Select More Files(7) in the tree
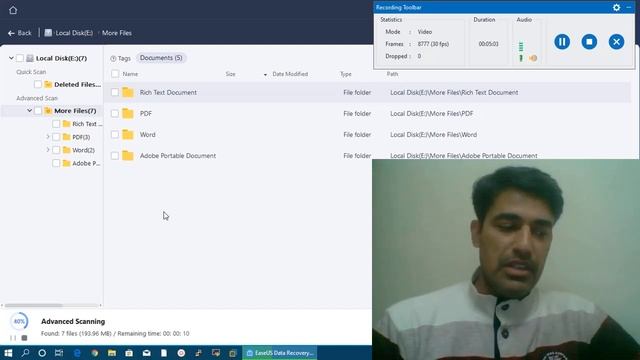This screenshot has width=640, height=360. [75, 111]
